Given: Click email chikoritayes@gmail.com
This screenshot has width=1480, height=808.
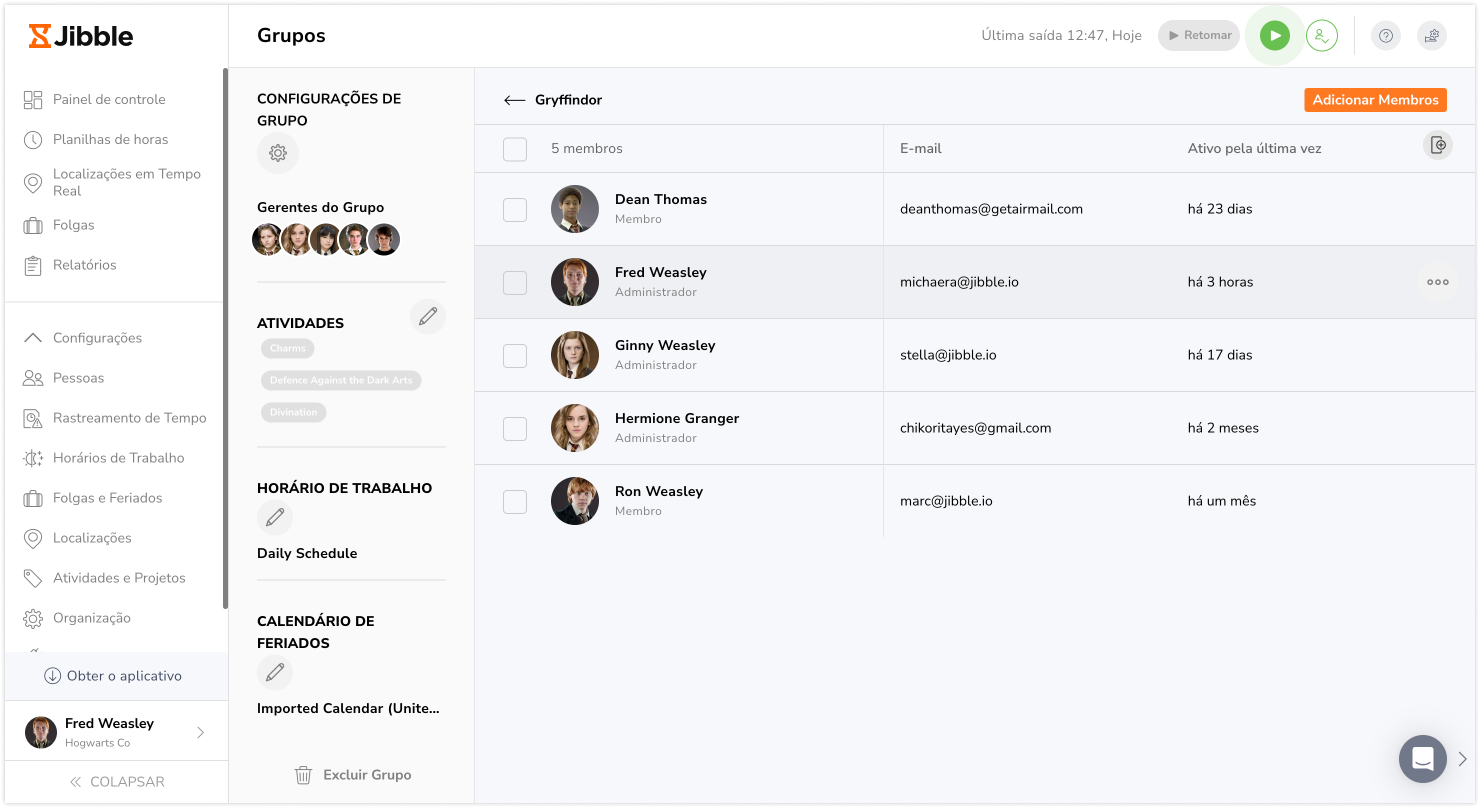Looking at the screenshot, I should 975,428.
